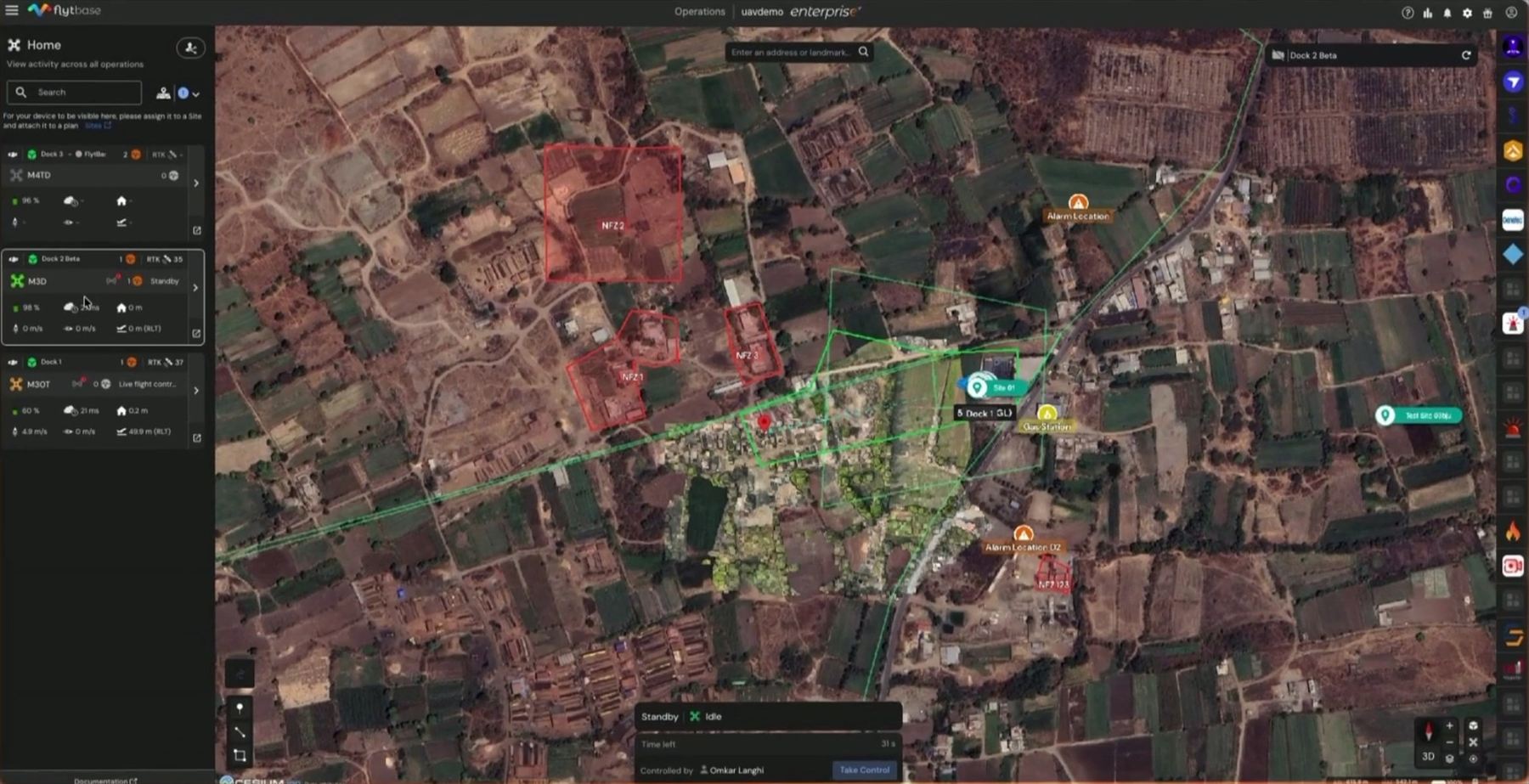Viewport: 1529px width, 784px height.
Task: Open the notifications bell icon
Action: pos(1447,13)
